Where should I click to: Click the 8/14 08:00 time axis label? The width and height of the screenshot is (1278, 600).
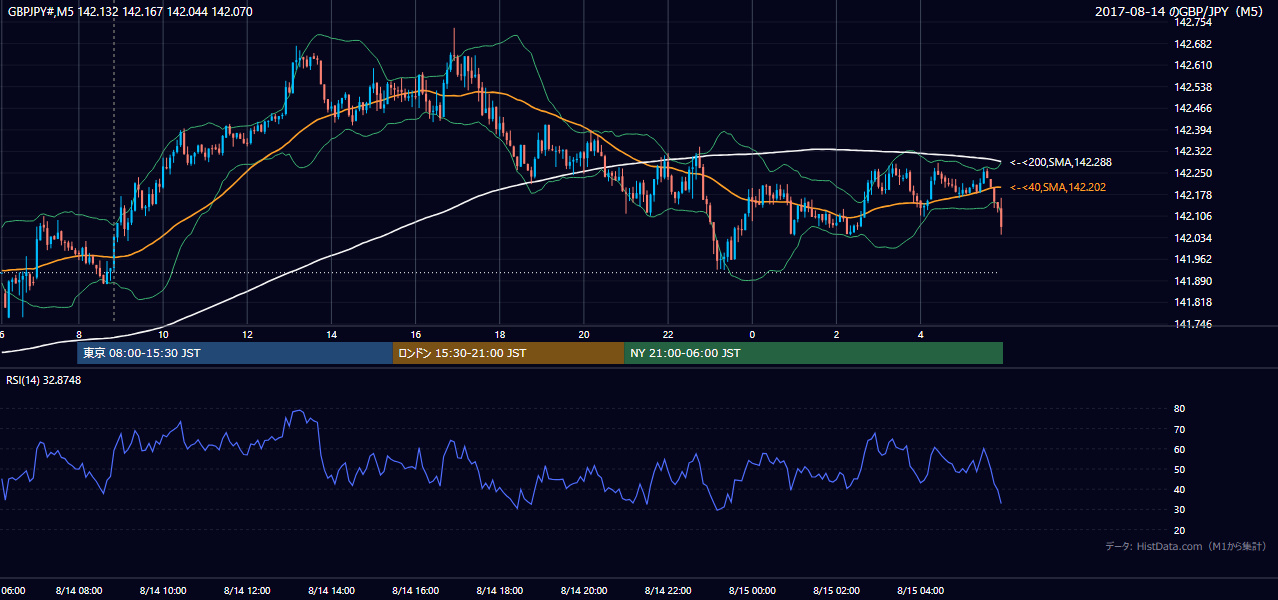click(x=78, y=590)
